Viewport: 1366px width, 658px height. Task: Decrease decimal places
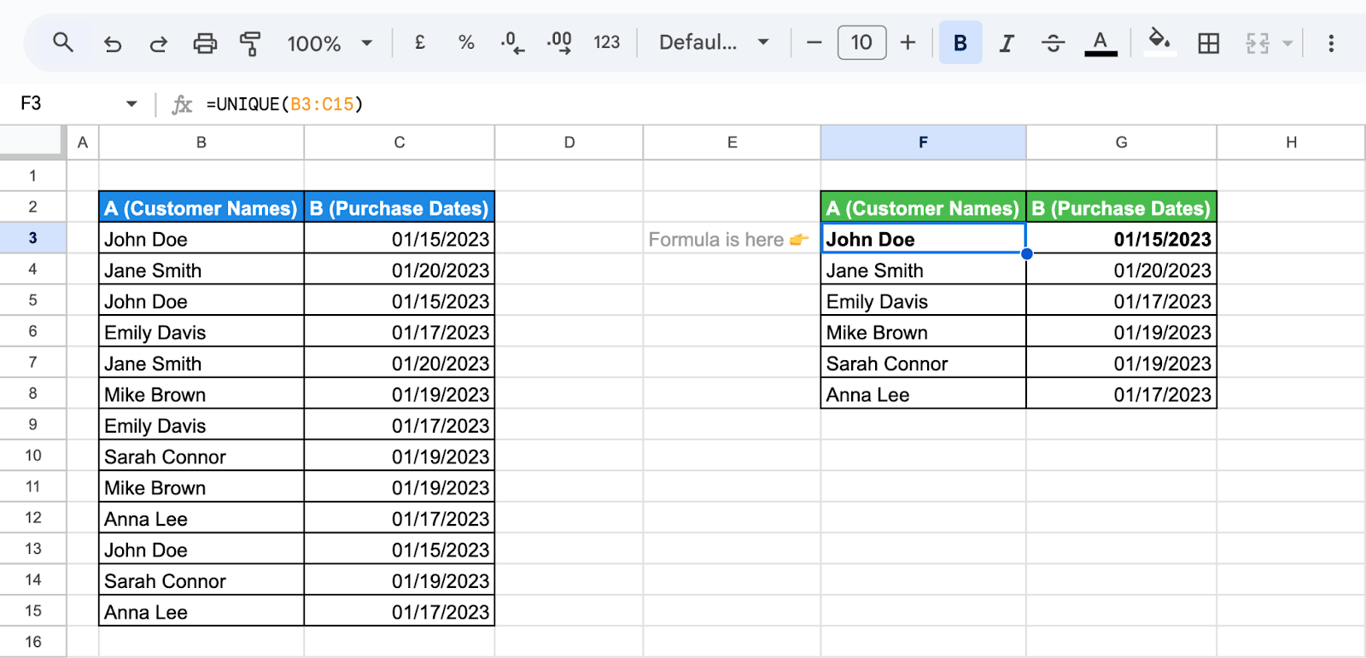point(513,43)
